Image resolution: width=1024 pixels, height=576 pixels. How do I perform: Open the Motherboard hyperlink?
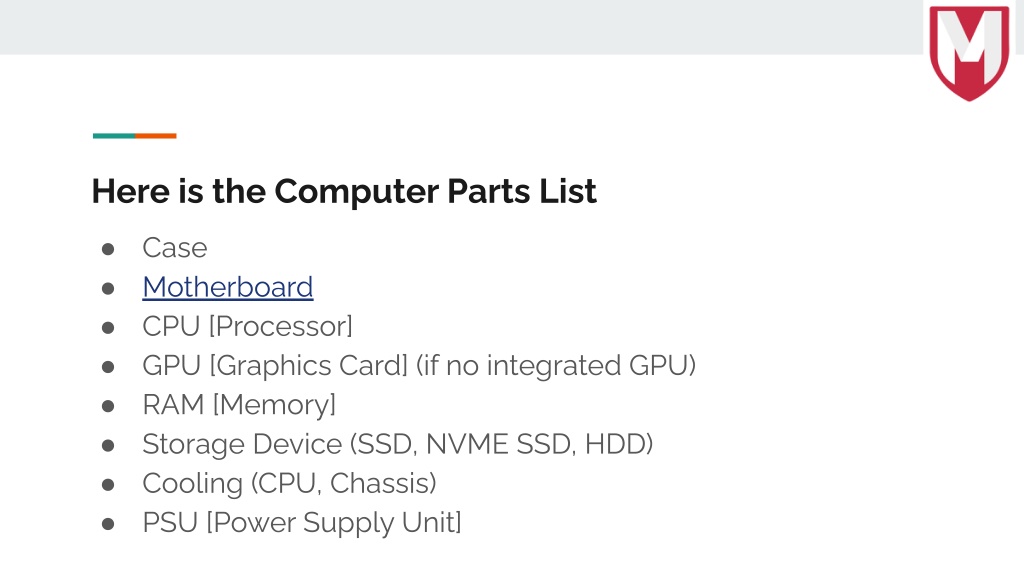[x=228, y=287]
